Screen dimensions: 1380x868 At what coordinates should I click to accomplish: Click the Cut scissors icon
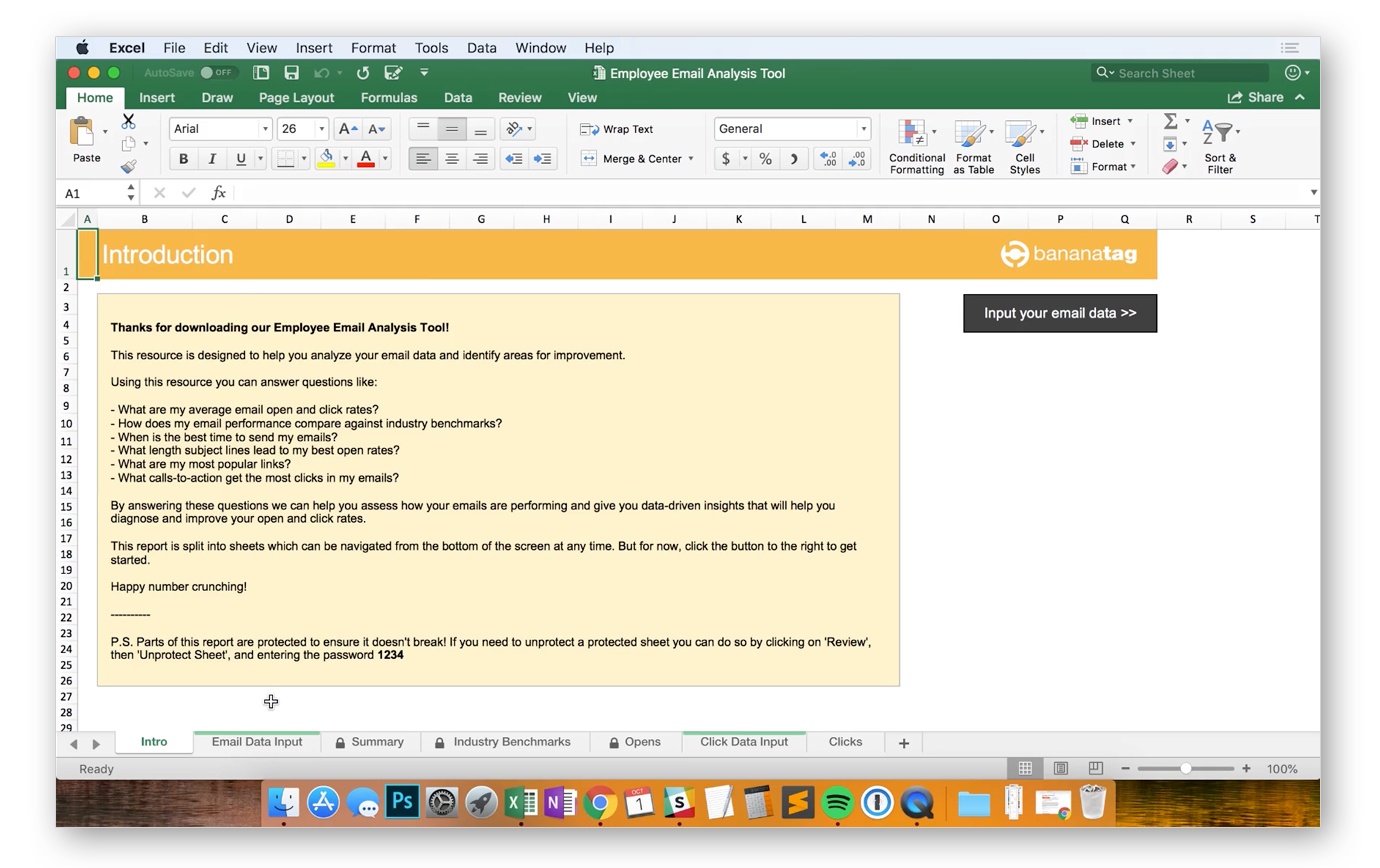128,121
